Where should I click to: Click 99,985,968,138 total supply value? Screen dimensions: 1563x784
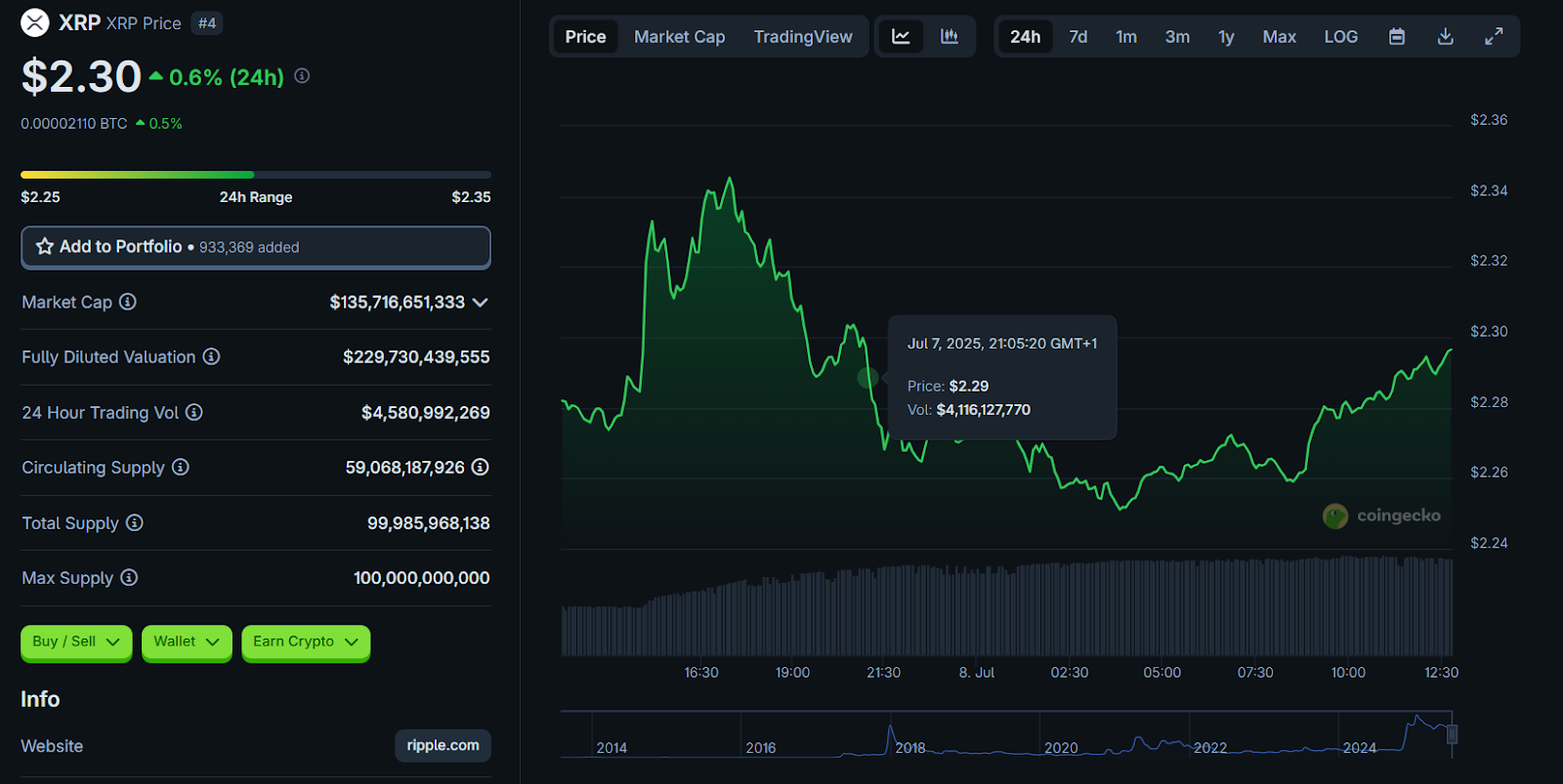[x=429, y=523]
